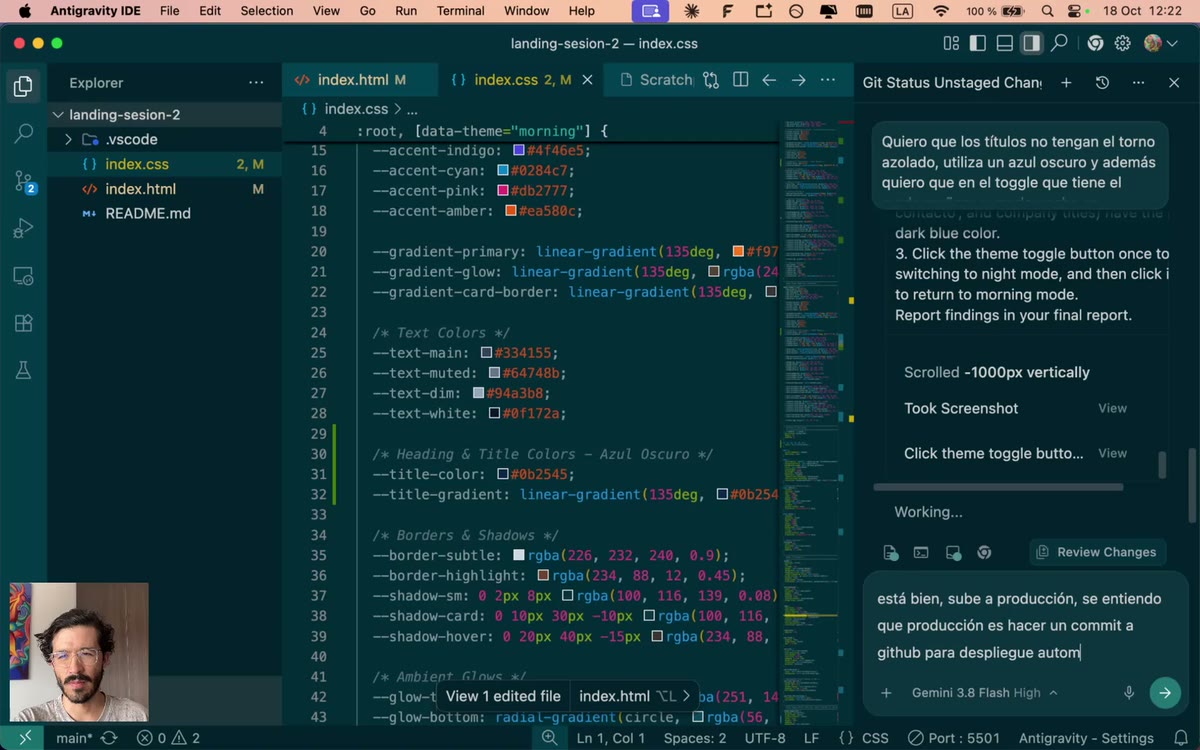Open the customize layout grid button
The height and width of the screenshot is (750, 1200).
point(951,44)
